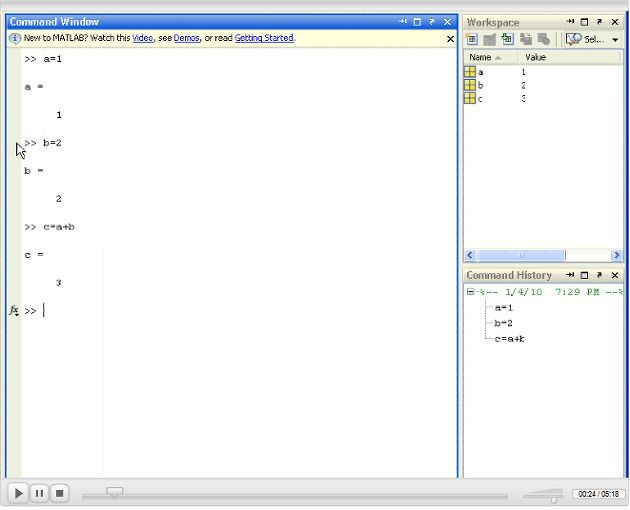Image resolution: width=630 pixels, height=510 pixels.
Task: Undock the Command History panel
Action: click(x=599, y=275)
